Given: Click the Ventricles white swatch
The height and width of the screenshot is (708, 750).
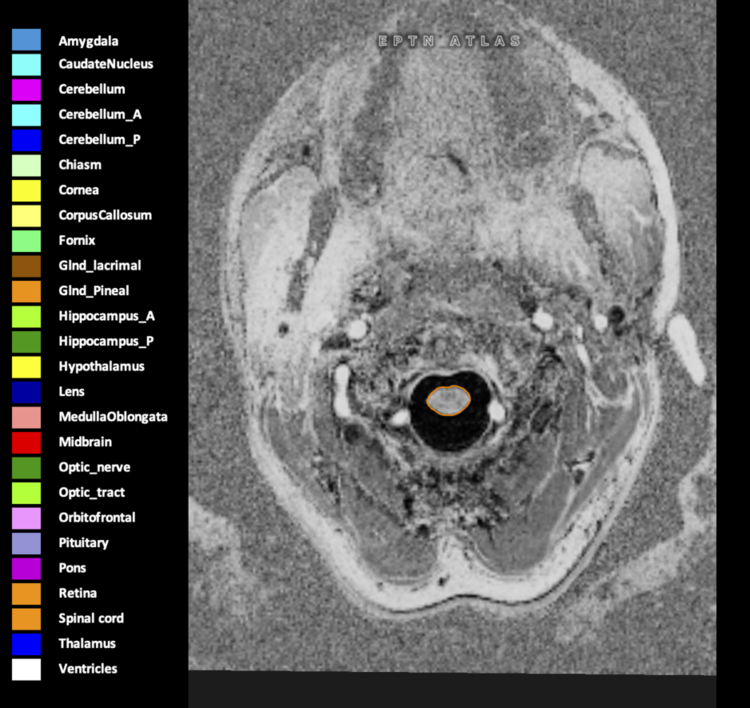Looking at the screenshot, I should [x=26, y=669].
